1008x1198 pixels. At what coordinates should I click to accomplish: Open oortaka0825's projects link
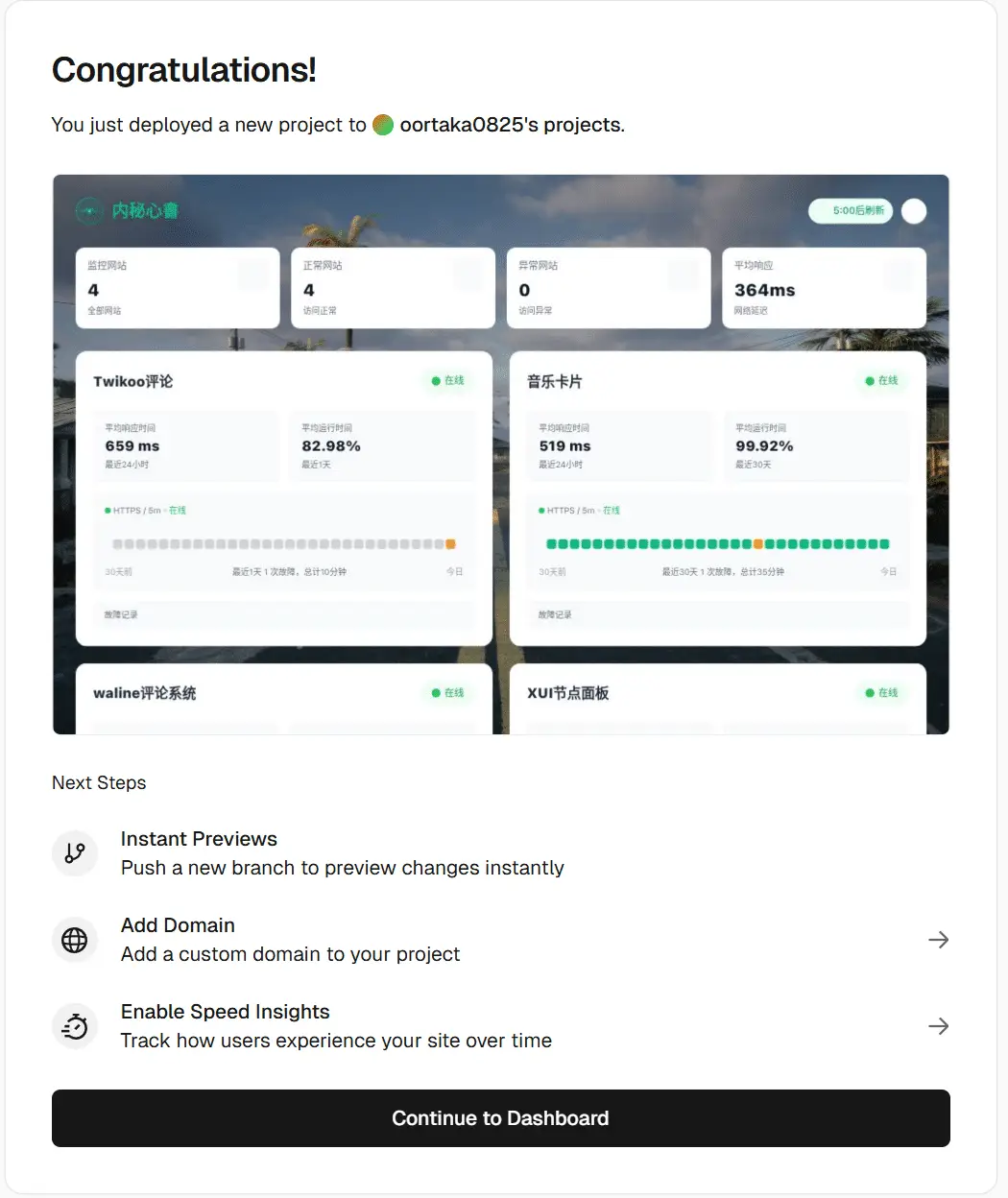click(513, 125)
